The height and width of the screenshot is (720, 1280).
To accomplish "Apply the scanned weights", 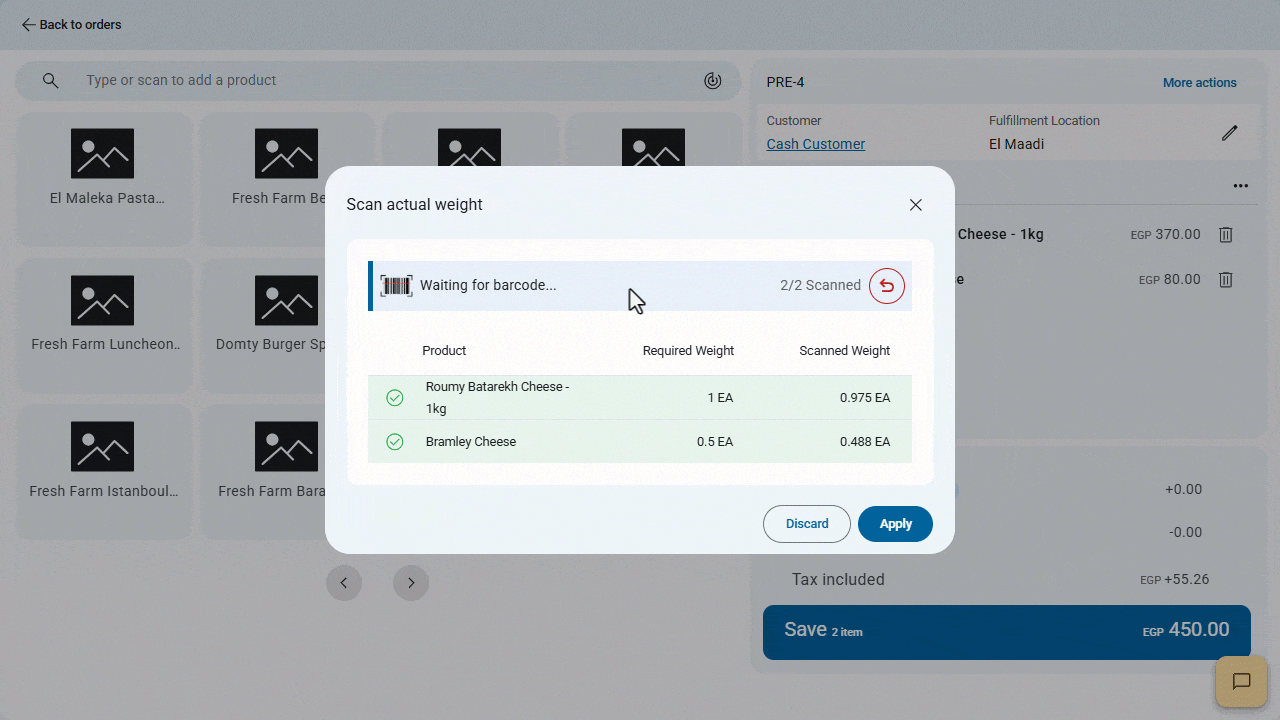I will pyautogui.click(x=895, y=524).
